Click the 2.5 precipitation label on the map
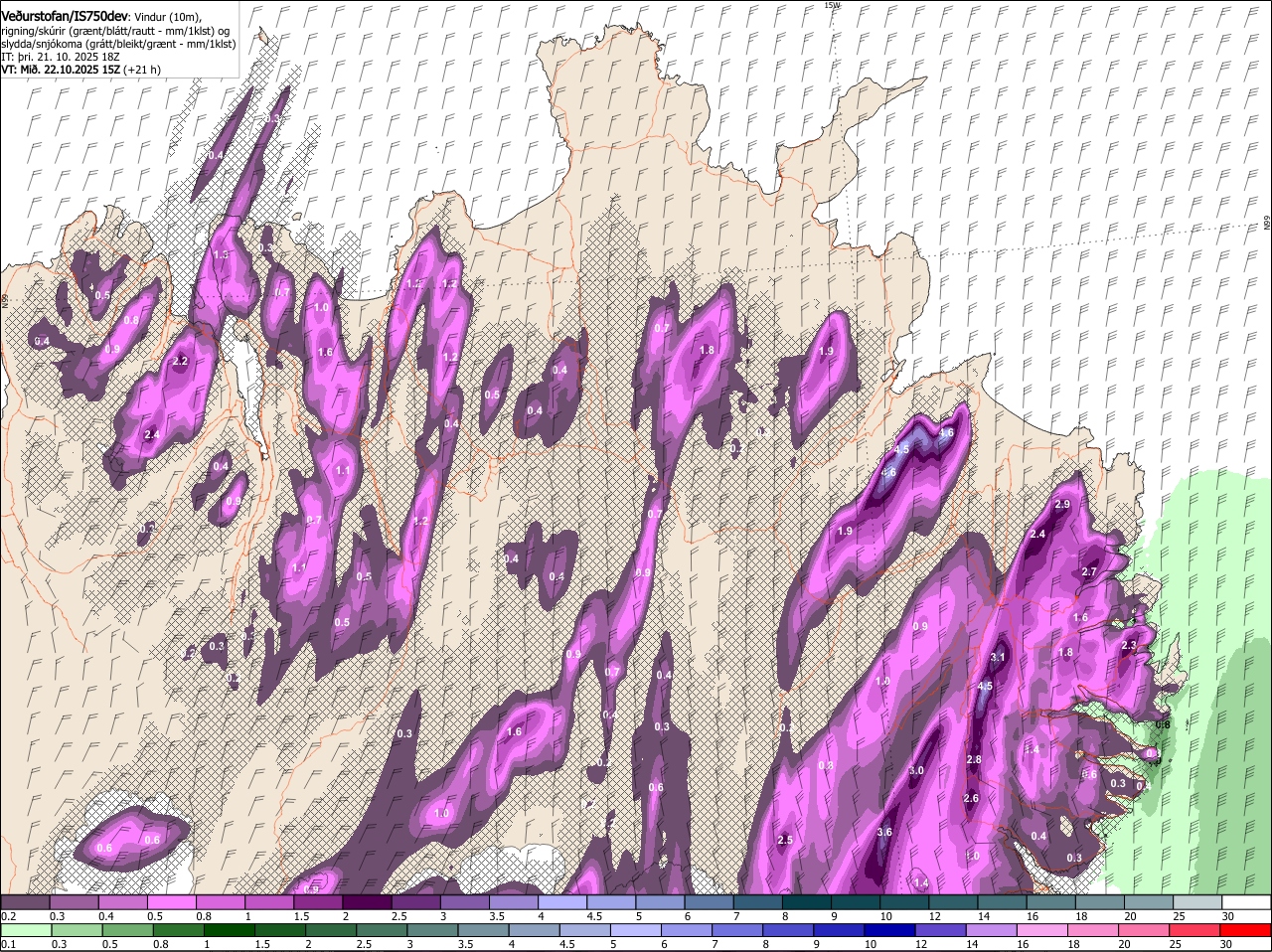This screenshot has height=952, width=1272. point(784,840)
